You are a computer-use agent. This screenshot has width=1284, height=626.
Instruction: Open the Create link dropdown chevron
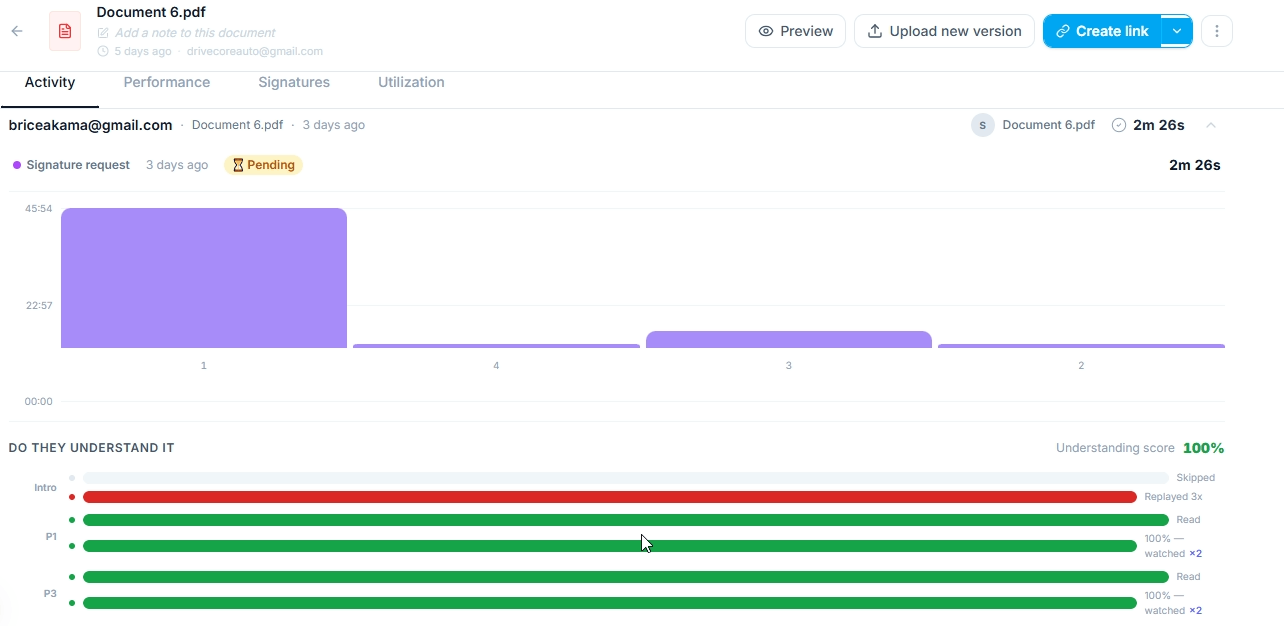[1177, 31]
